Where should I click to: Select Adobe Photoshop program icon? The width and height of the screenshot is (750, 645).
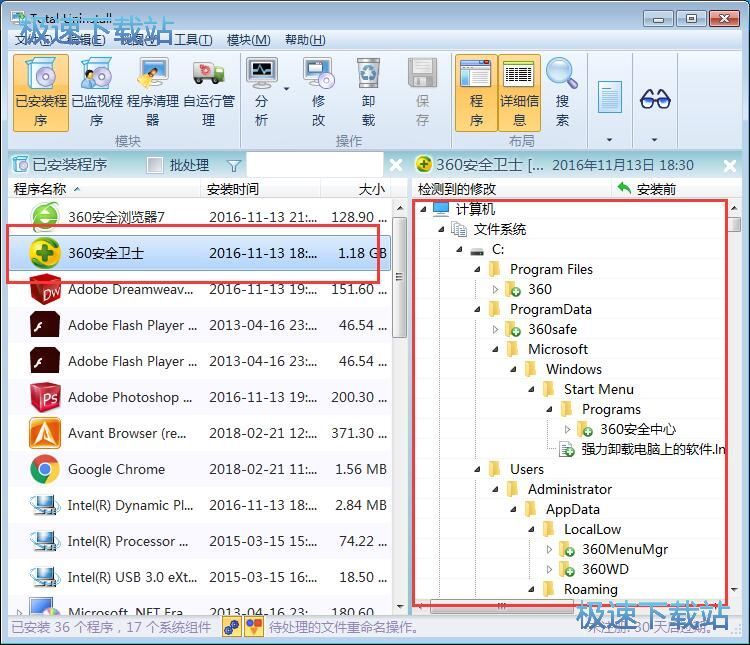45,397
